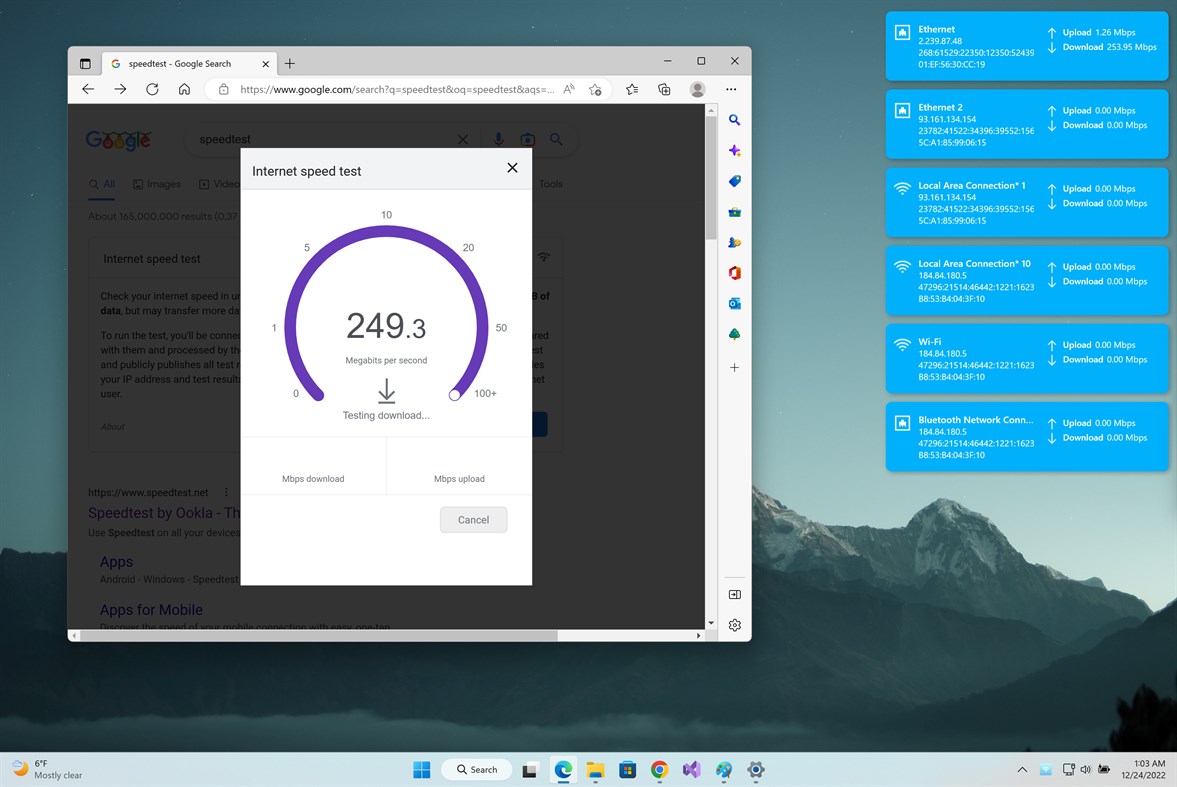Open the browser profile avatar

[x=697, y=89]
